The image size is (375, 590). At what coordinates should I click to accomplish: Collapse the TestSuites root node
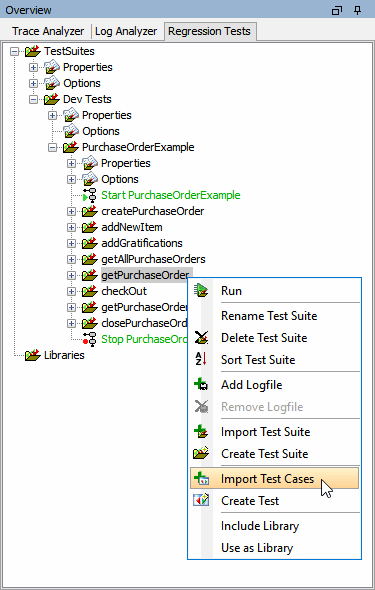pos(14,51)
